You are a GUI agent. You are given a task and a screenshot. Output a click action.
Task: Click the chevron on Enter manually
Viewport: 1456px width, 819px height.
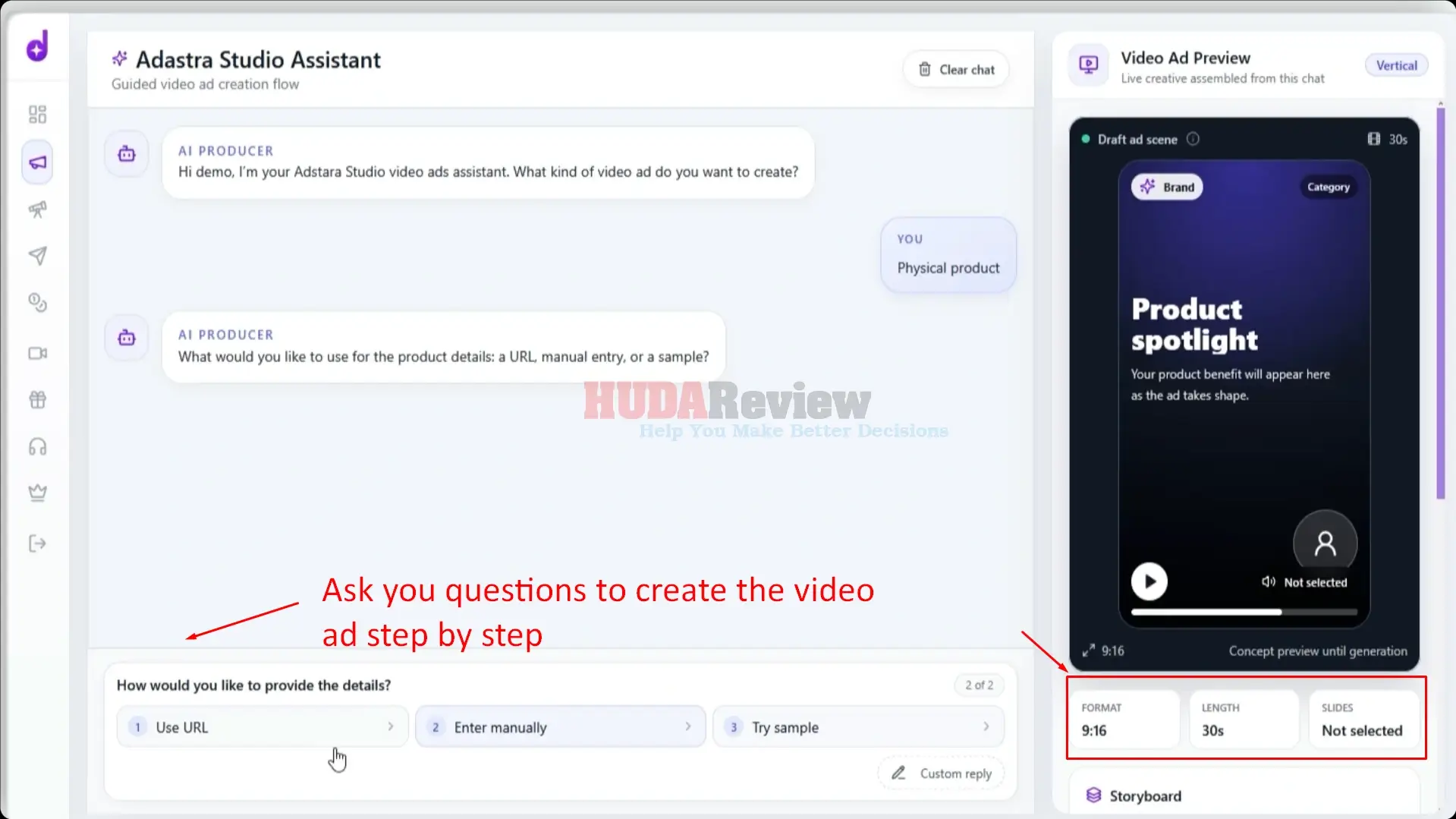[688, 727]
